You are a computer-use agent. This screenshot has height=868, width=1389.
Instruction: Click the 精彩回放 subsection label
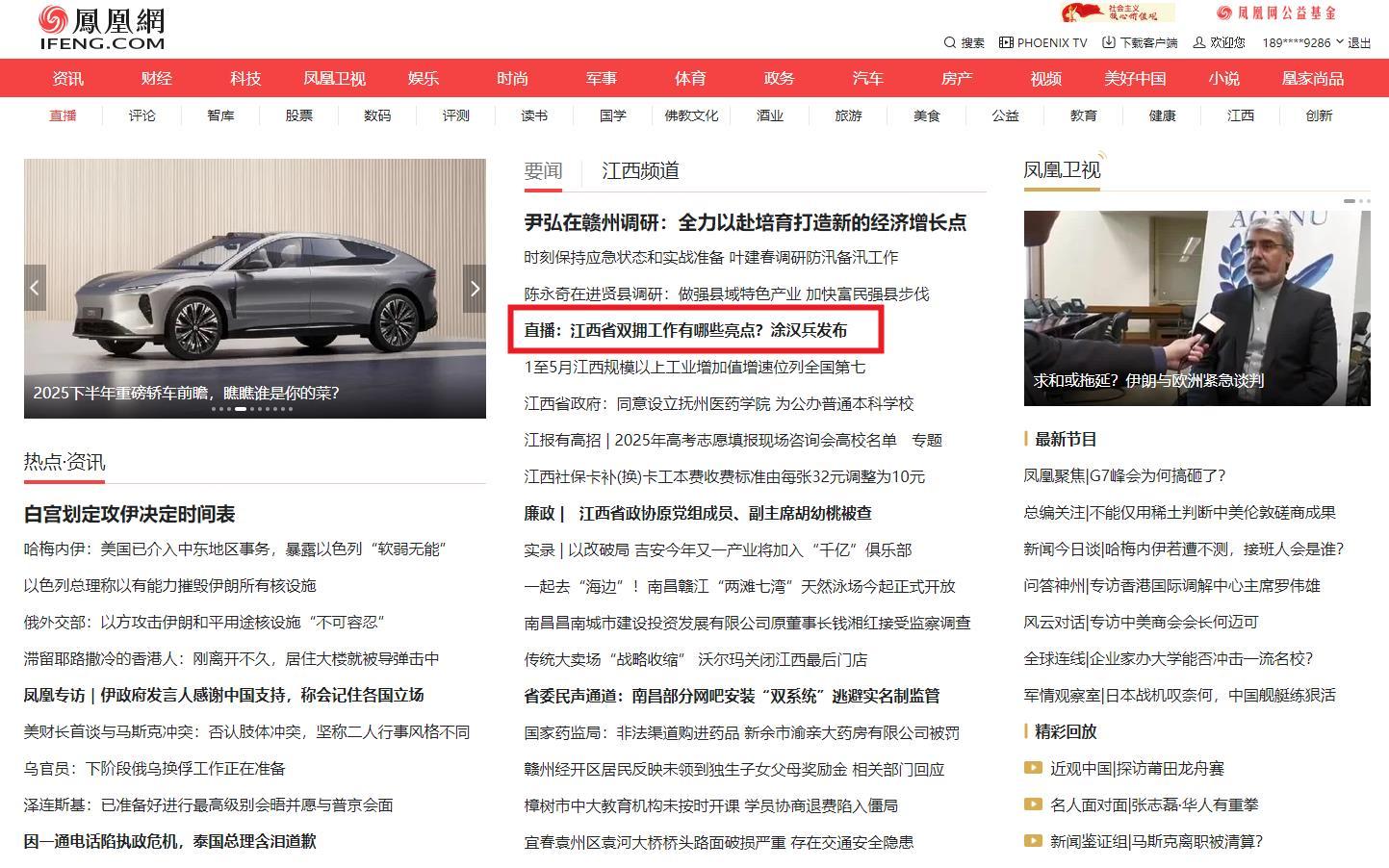coord(1066,731)
